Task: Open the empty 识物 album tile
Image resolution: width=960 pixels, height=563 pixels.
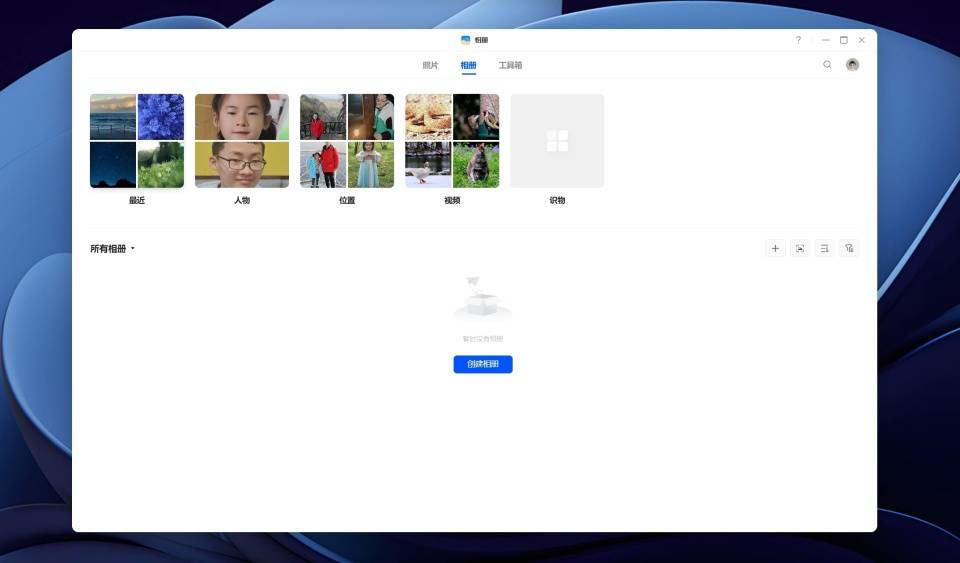Action: (557, 141)
